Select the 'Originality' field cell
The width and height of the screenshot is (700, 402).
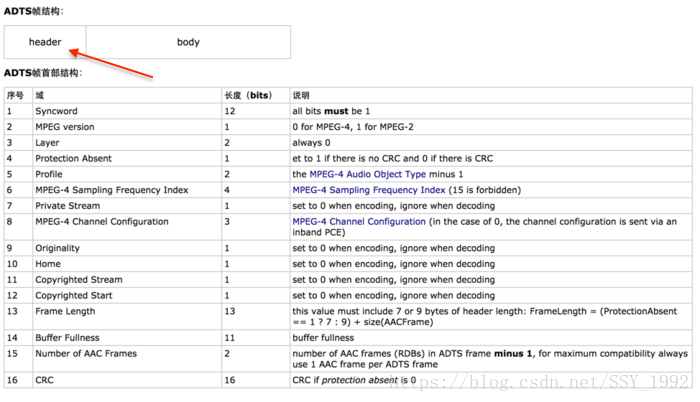coord(127,248)
